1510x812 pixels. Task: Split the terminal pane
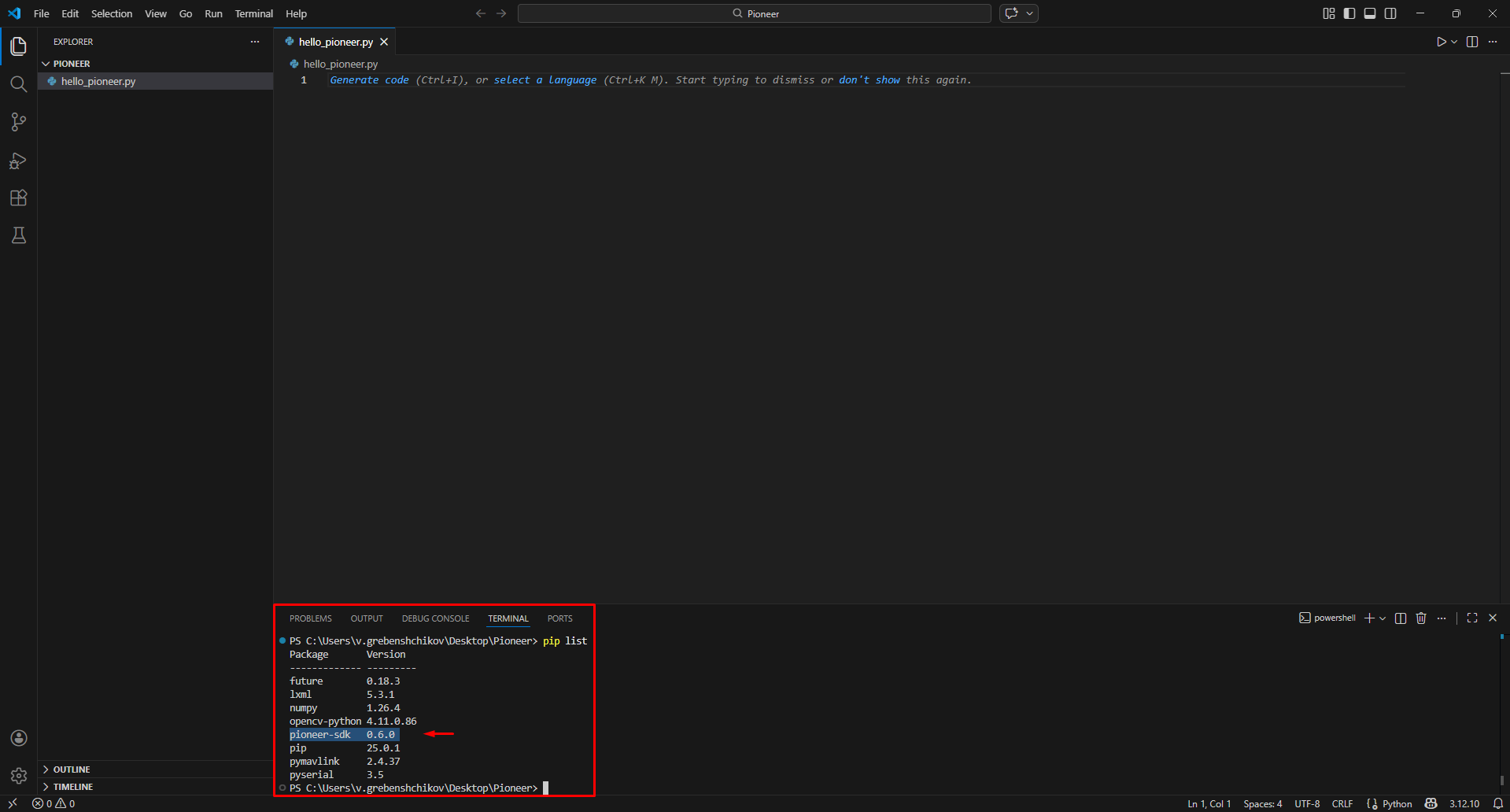tap(1401, 618)
